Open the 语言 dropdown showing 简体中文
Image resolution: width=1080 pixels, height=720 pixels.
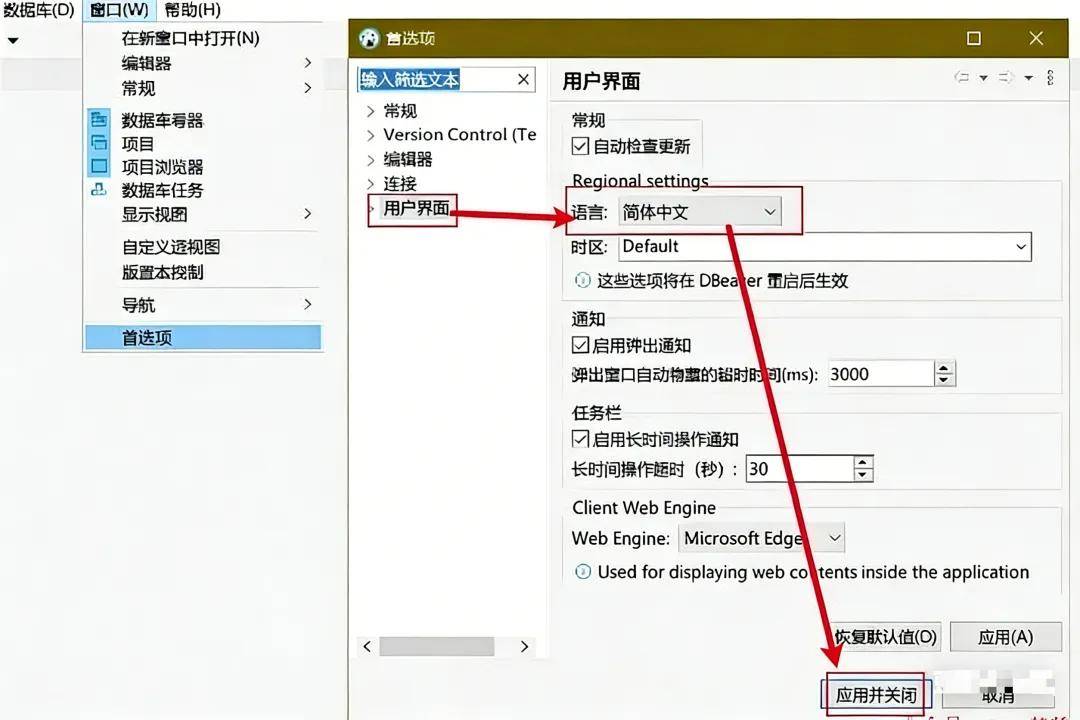[700, 212]
